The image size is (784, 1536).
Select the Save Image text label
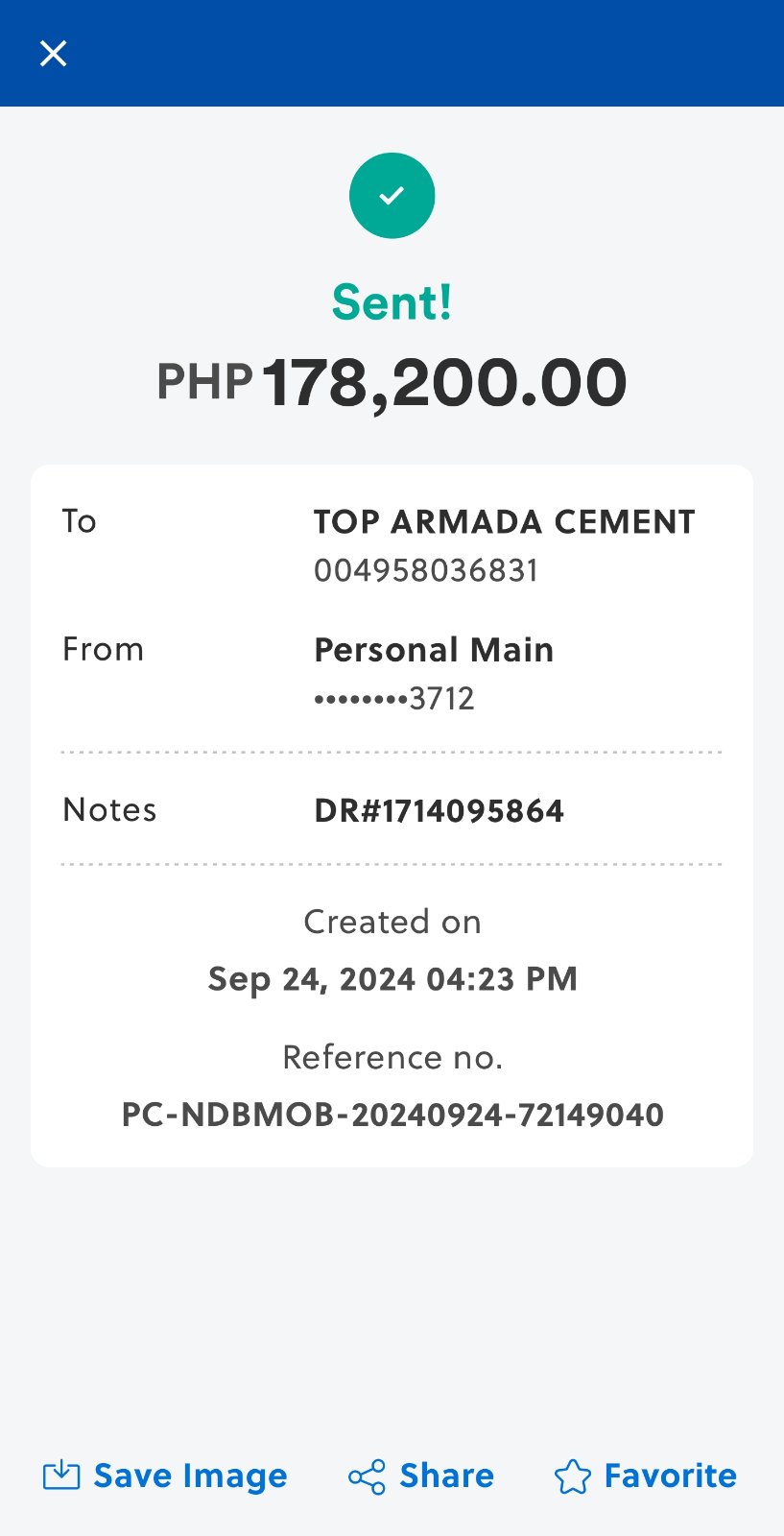click(x=190, y=1476)
